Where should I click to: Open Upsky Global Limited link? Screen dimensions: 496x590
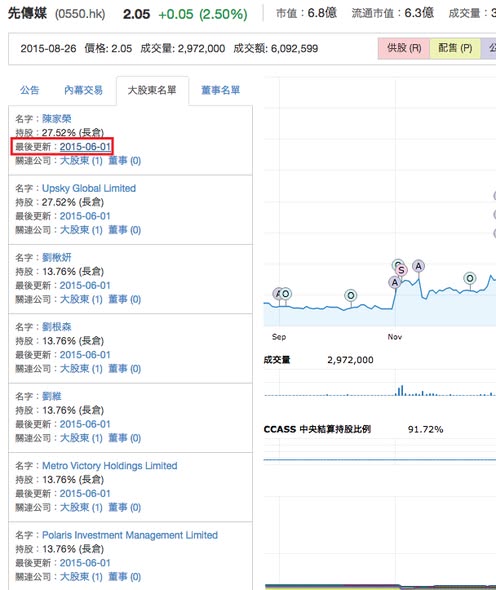tap(89, 188)
